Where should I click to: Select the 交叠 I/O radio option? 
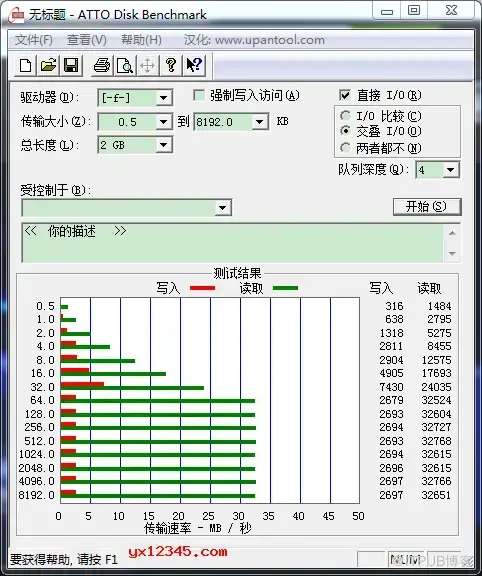(x=345, y=131)
